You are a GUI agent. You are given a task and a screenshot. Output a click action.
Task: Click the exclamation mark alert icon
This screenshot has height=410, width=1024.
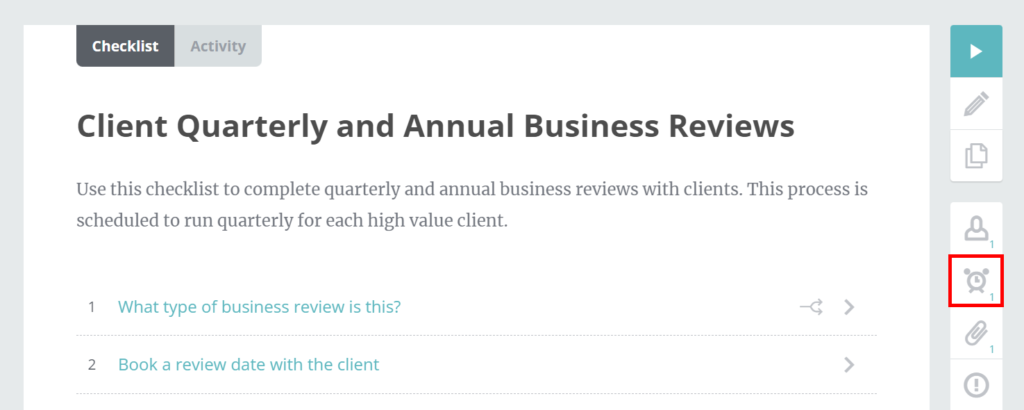coord(976,385)
